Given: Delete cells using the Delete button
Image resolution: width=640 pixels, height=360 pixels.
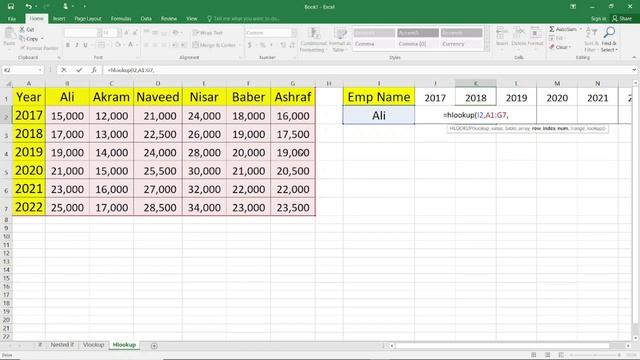Looking at the screenshot, I should coord(518,37).
